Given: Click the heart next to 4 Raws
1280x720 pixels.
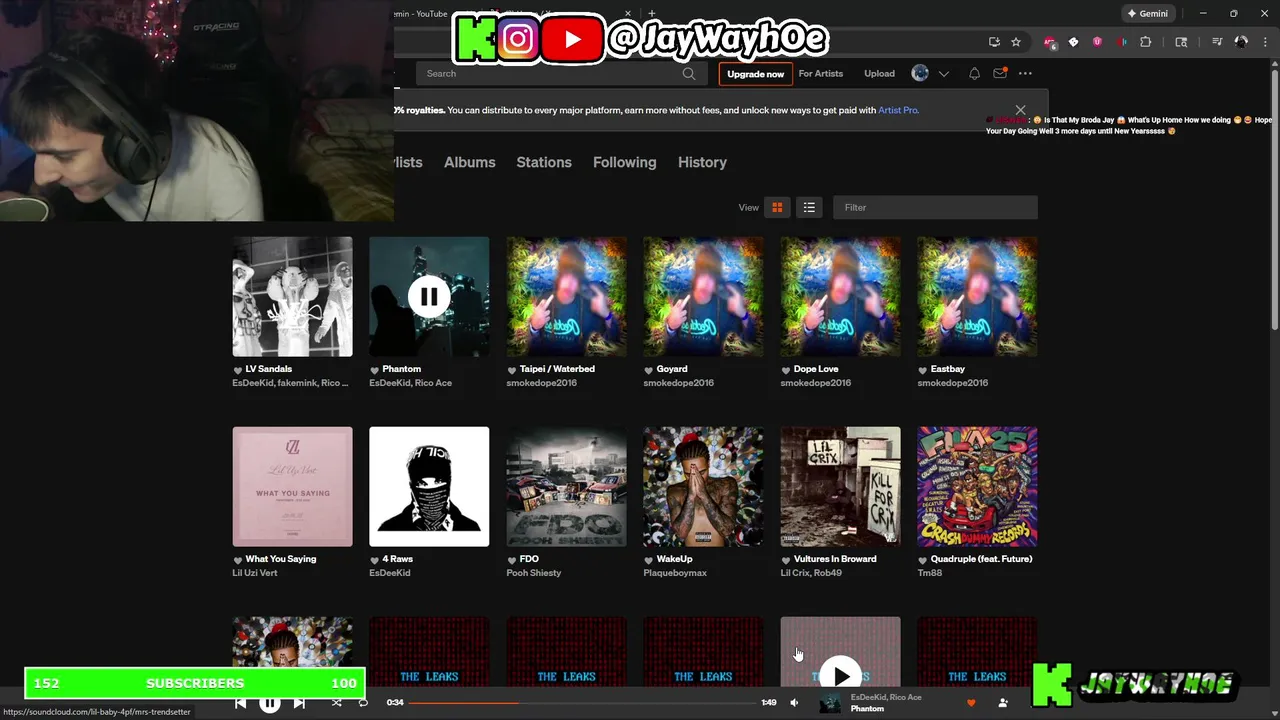Looking at the screenshot, I should 375,560.
